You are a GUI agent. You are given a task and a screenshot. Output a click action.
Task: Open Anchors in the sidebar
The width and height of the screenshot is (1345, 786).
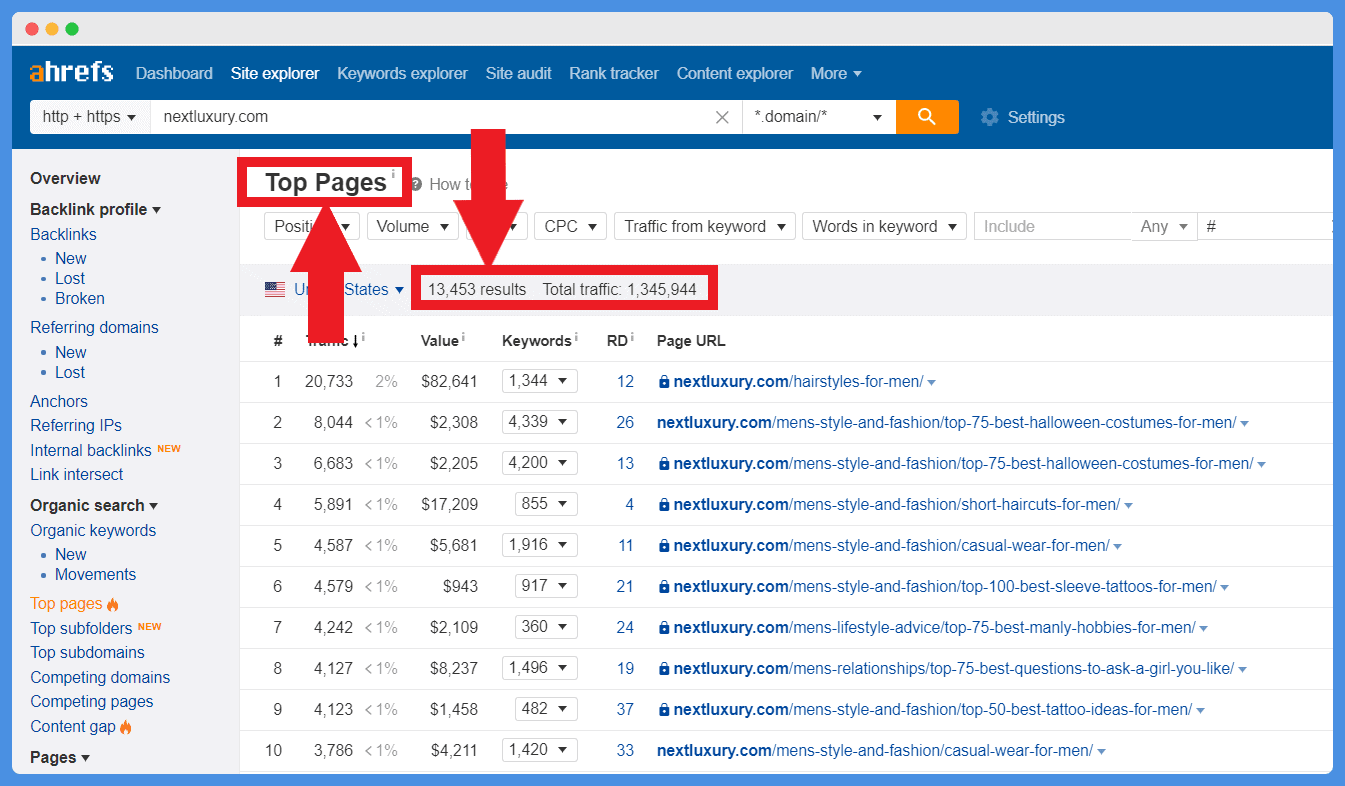(x=59, y=401)
